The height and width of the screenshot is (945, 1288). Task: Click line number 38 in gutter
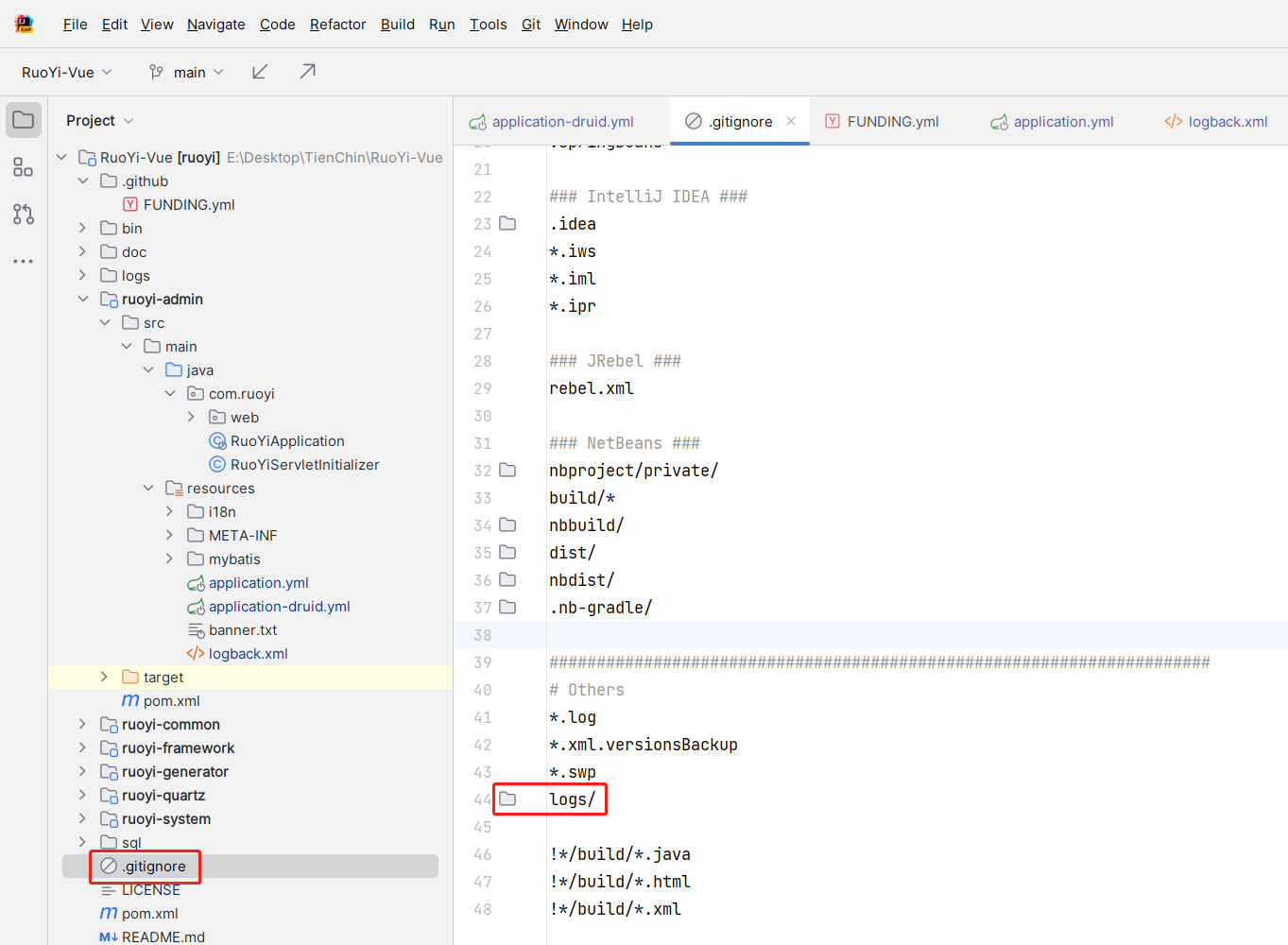pos(483,635)
